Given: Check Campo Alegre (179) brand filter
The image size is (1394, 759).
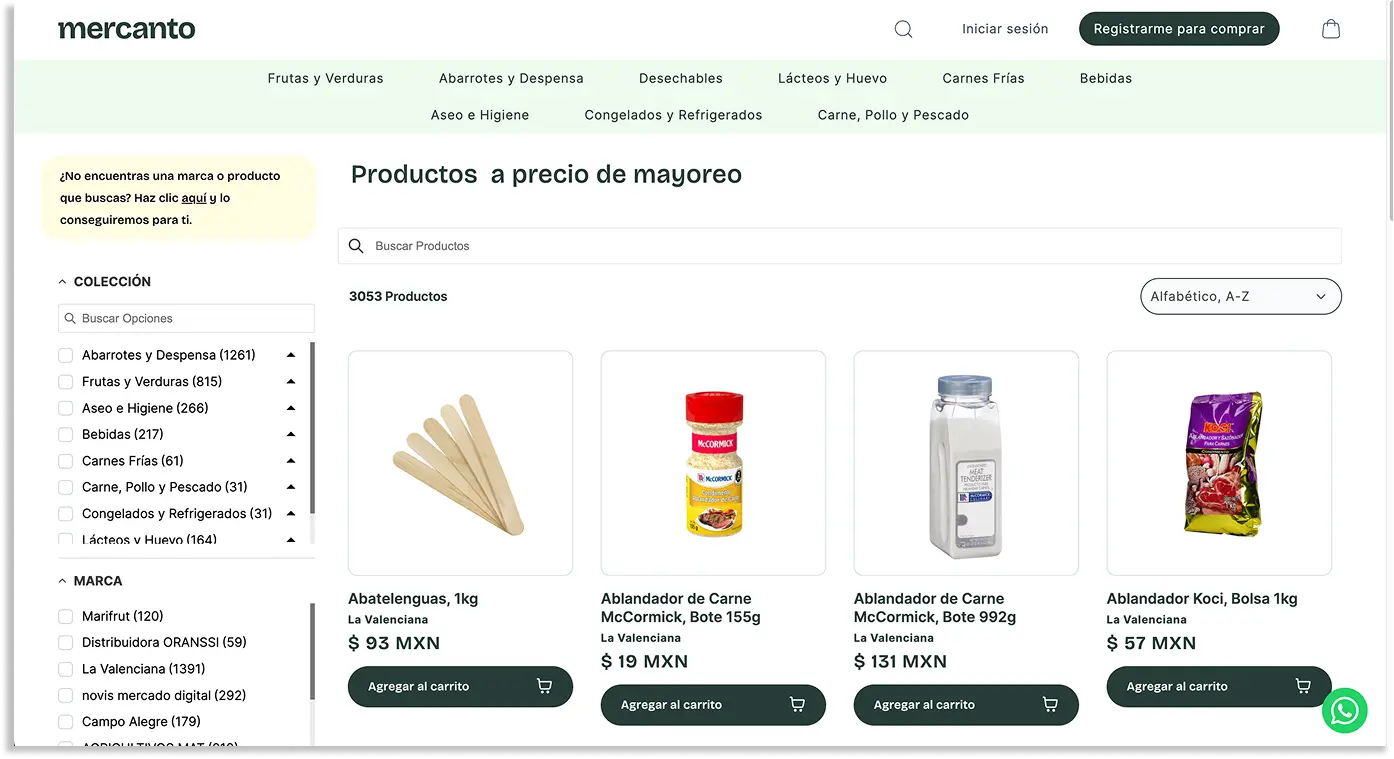Looking at the screenshot, I should click(66, 721).
